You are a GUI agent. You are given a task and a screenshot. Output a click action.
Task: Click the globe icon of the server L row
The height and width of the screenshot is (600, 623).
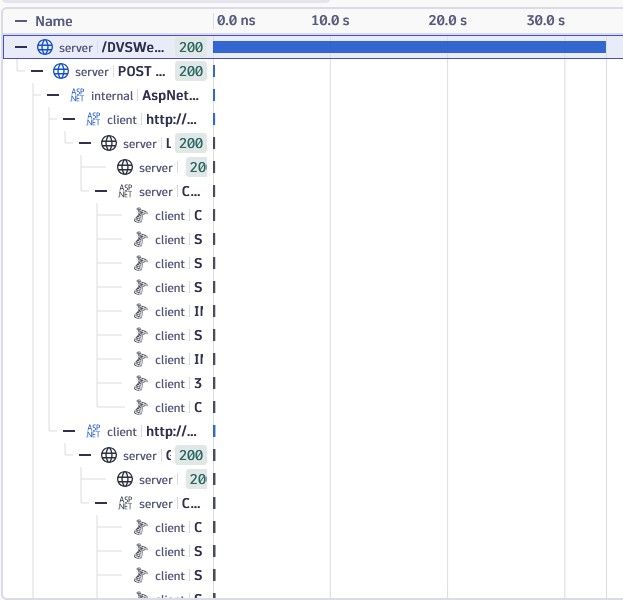coord(109,143)
